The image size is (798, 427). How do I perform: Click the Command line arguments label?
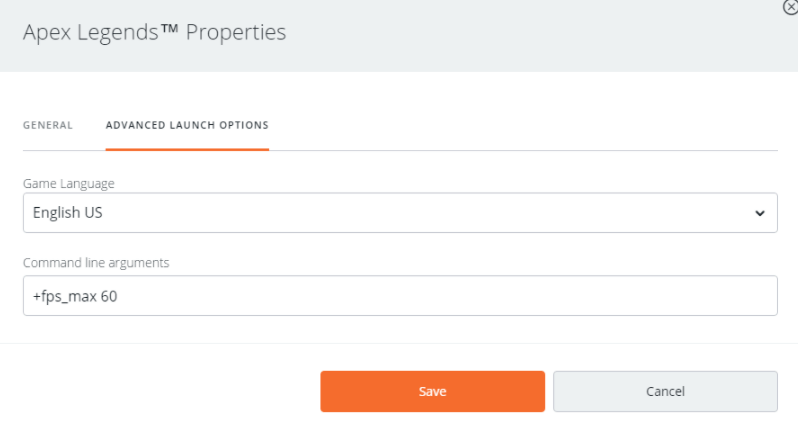(96, 263)
